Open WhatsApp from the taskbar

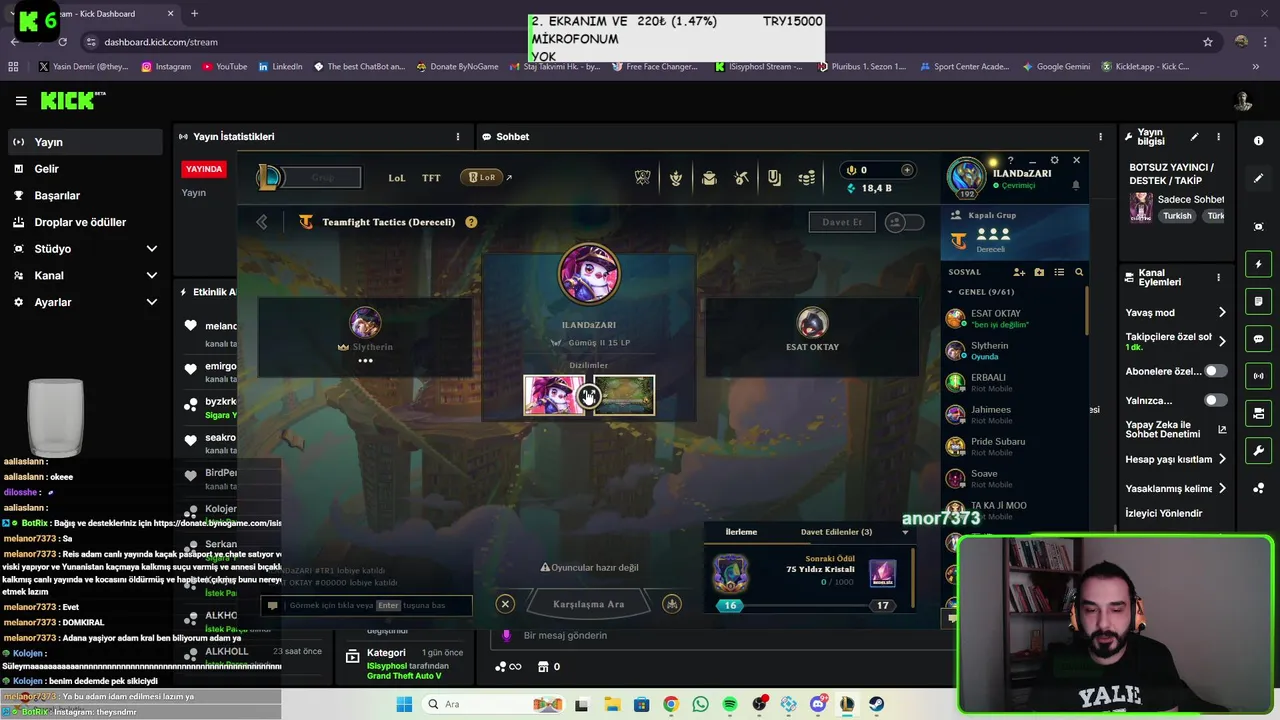coord(700,704)
